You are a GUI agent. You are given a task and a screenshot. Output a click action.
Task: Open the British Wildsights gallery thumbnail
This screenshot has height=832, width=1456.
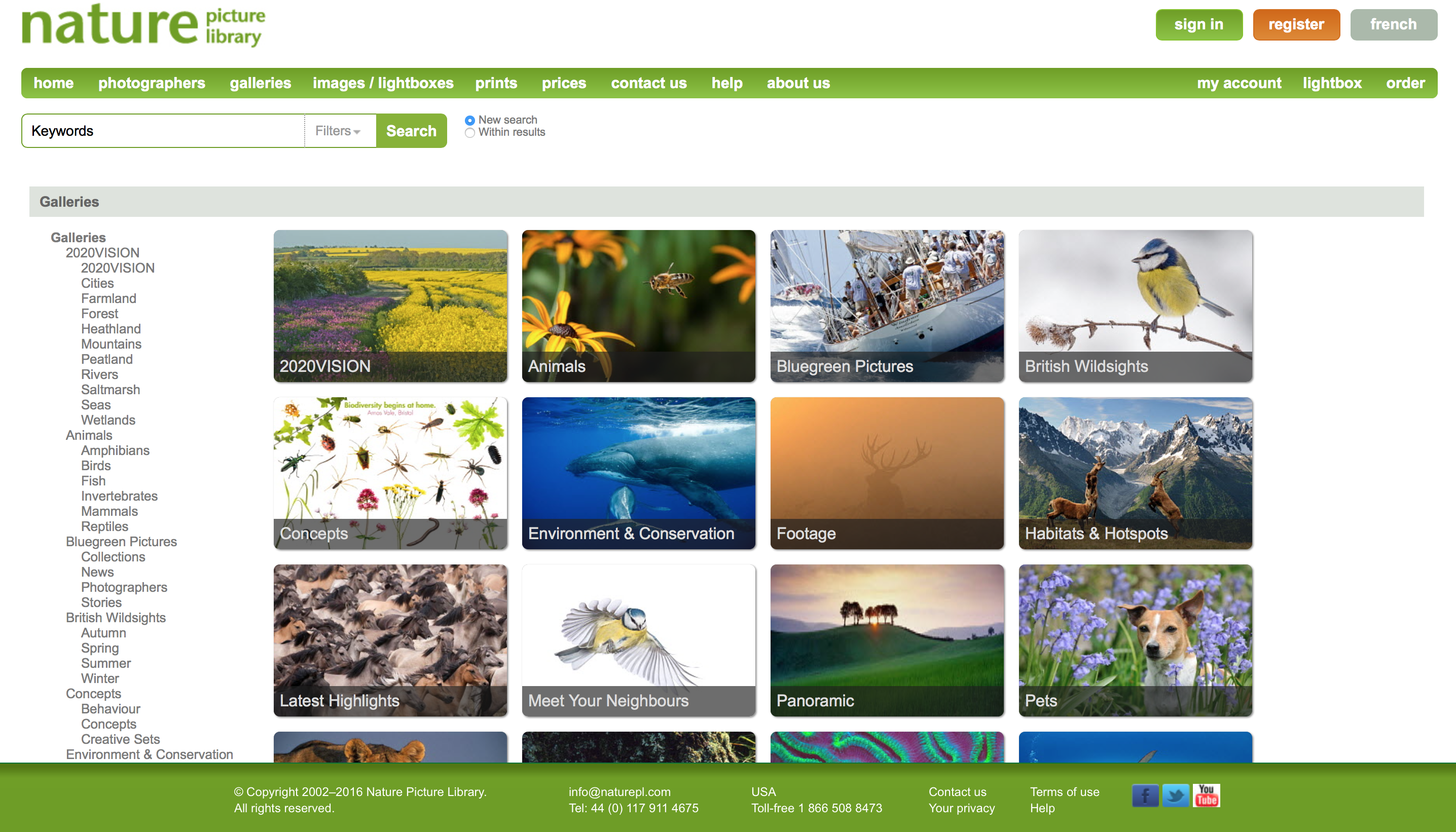(1135, 306)
